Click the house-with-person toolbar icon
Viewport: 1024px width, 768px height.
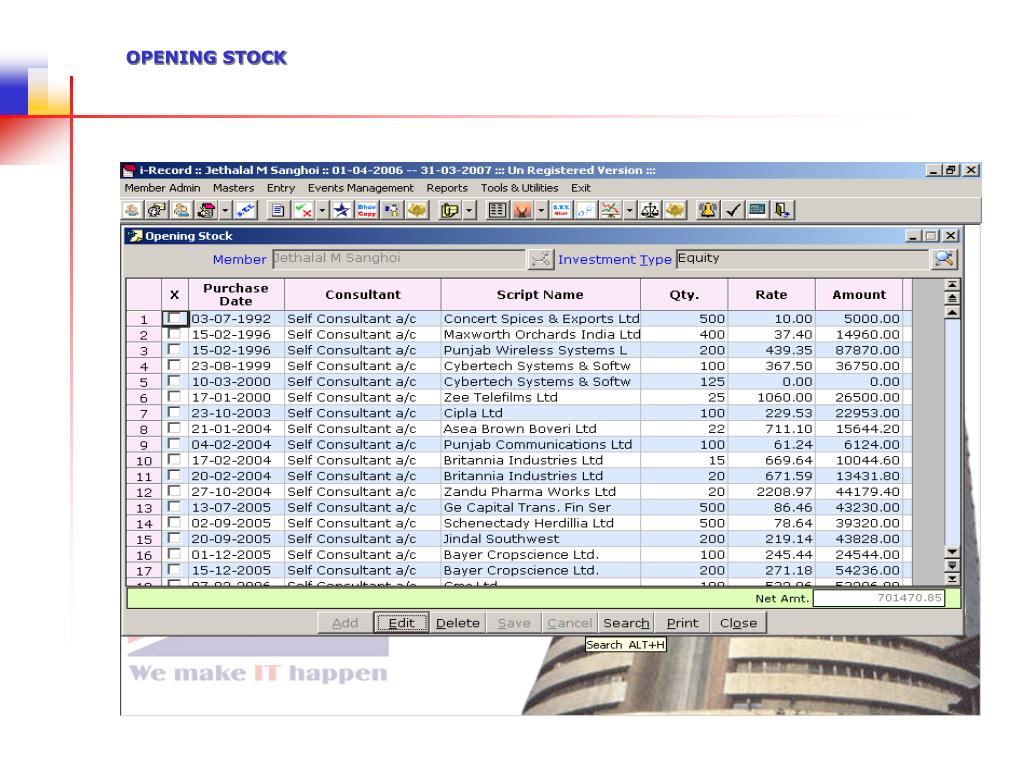[206, 210]
